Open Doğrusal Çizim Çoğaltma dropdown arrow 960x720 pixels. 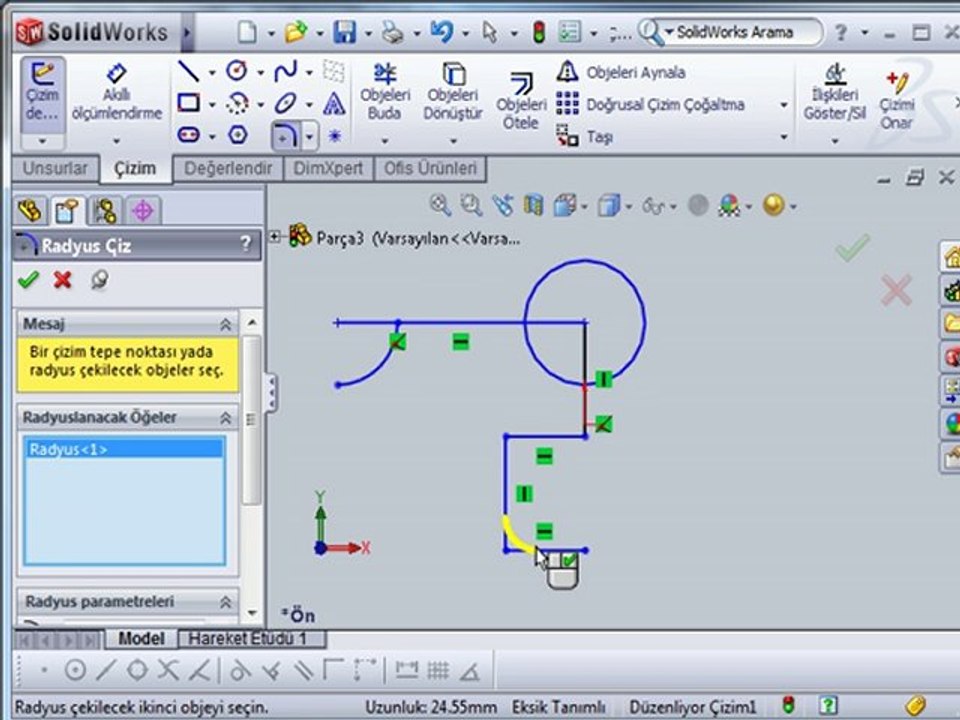[x=784, y=105]
